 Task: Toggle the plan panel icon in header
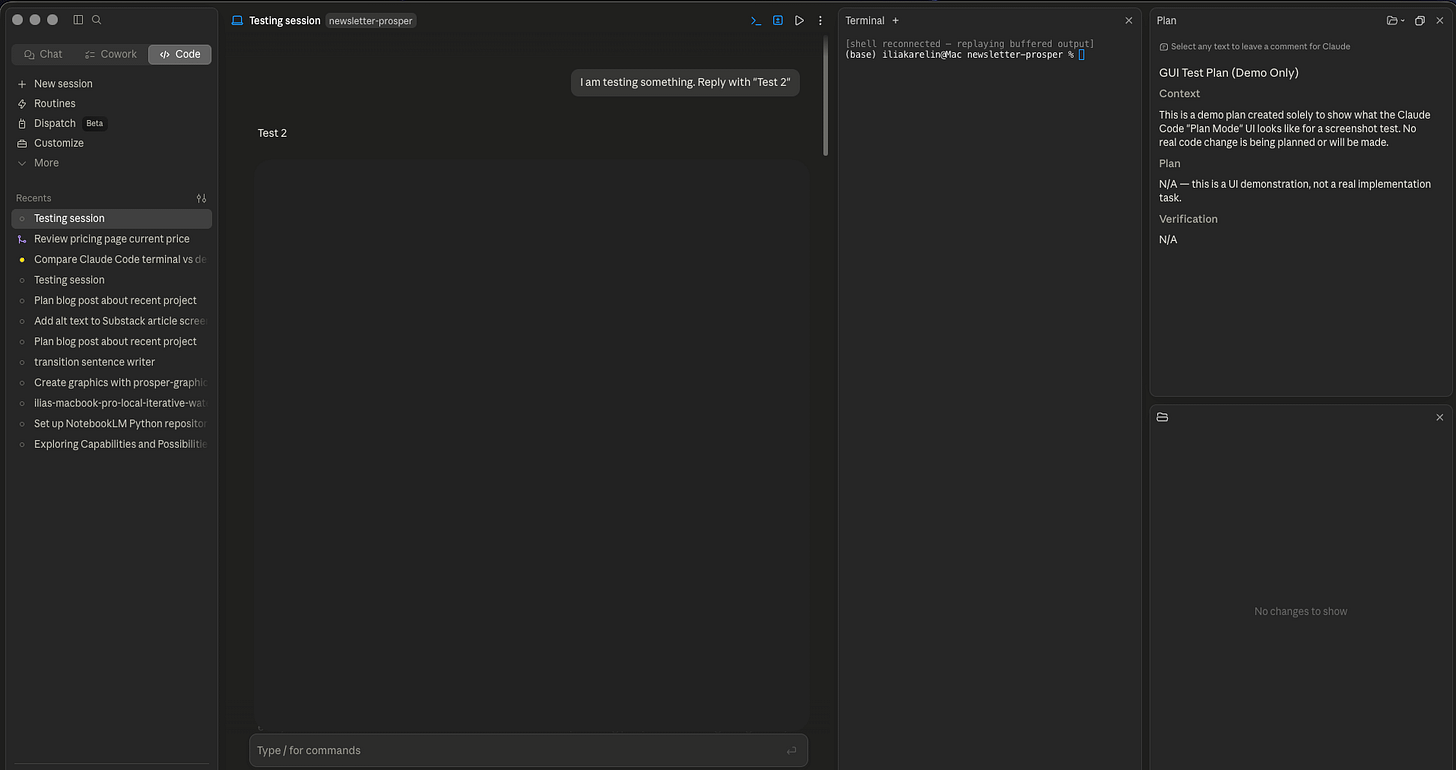[x=778, y=20]
